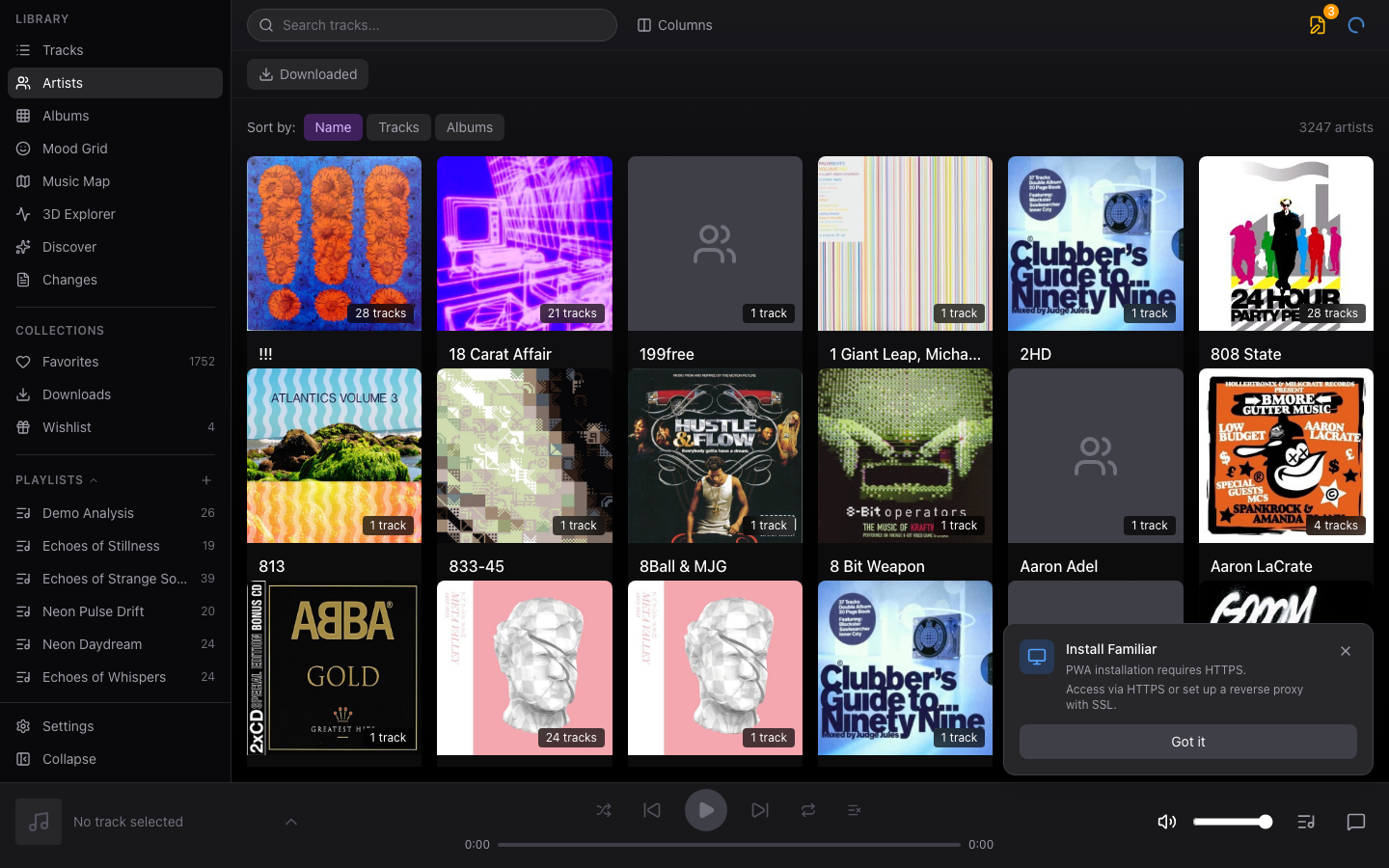Sort artists by Albums
The height and width of the screenshot is (868, 1389).
click(x=469, y=127)
